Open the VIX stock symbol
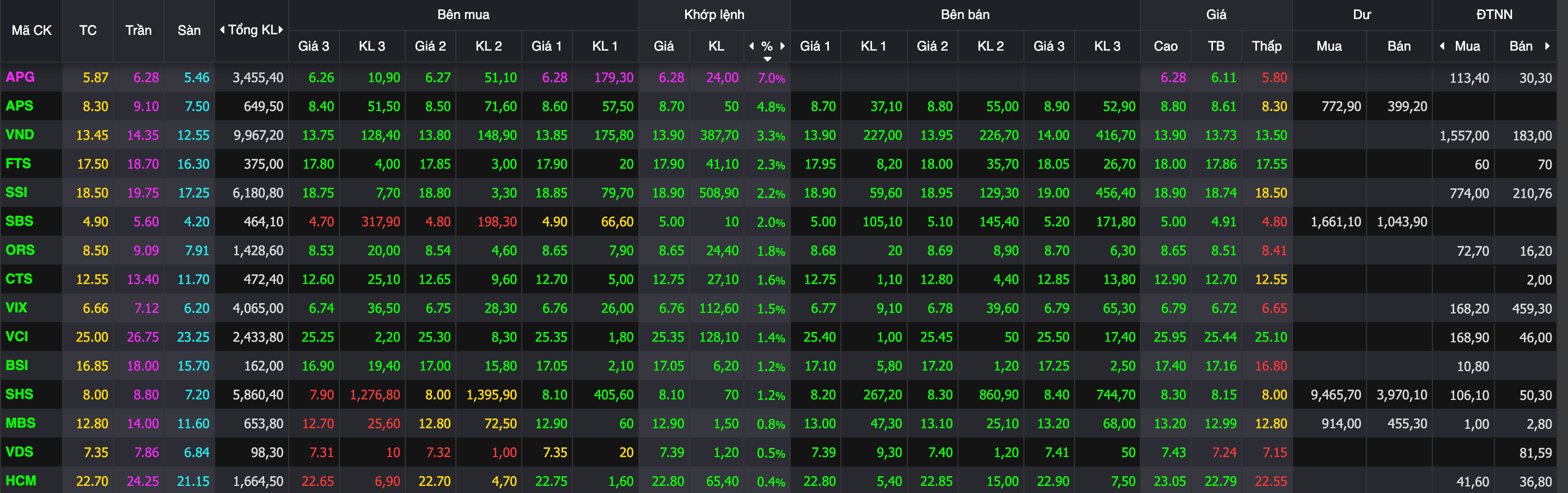The height and width of the screenshot is (493, 1568). coord(16,307)
